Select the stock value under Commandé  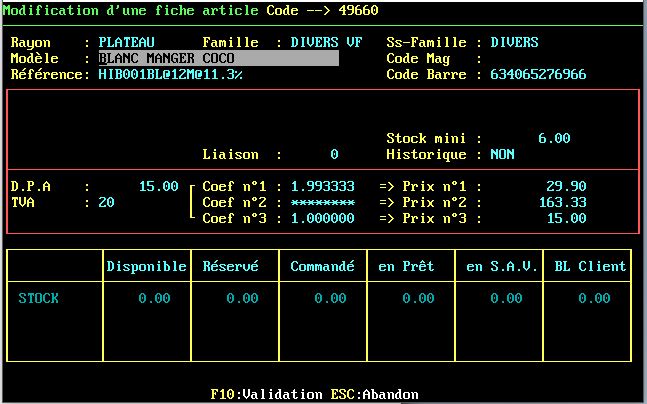330,299
